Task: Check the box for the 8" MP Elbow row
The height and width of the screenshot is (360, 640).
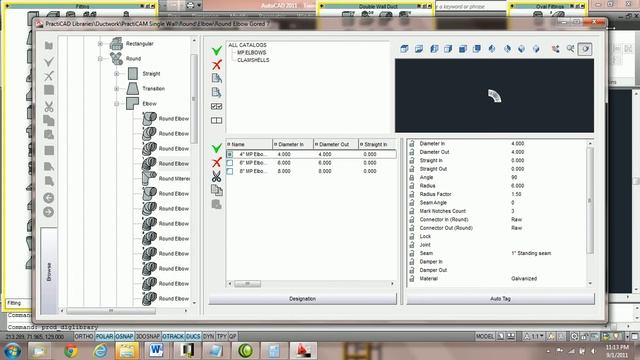Action: point(230,171)
